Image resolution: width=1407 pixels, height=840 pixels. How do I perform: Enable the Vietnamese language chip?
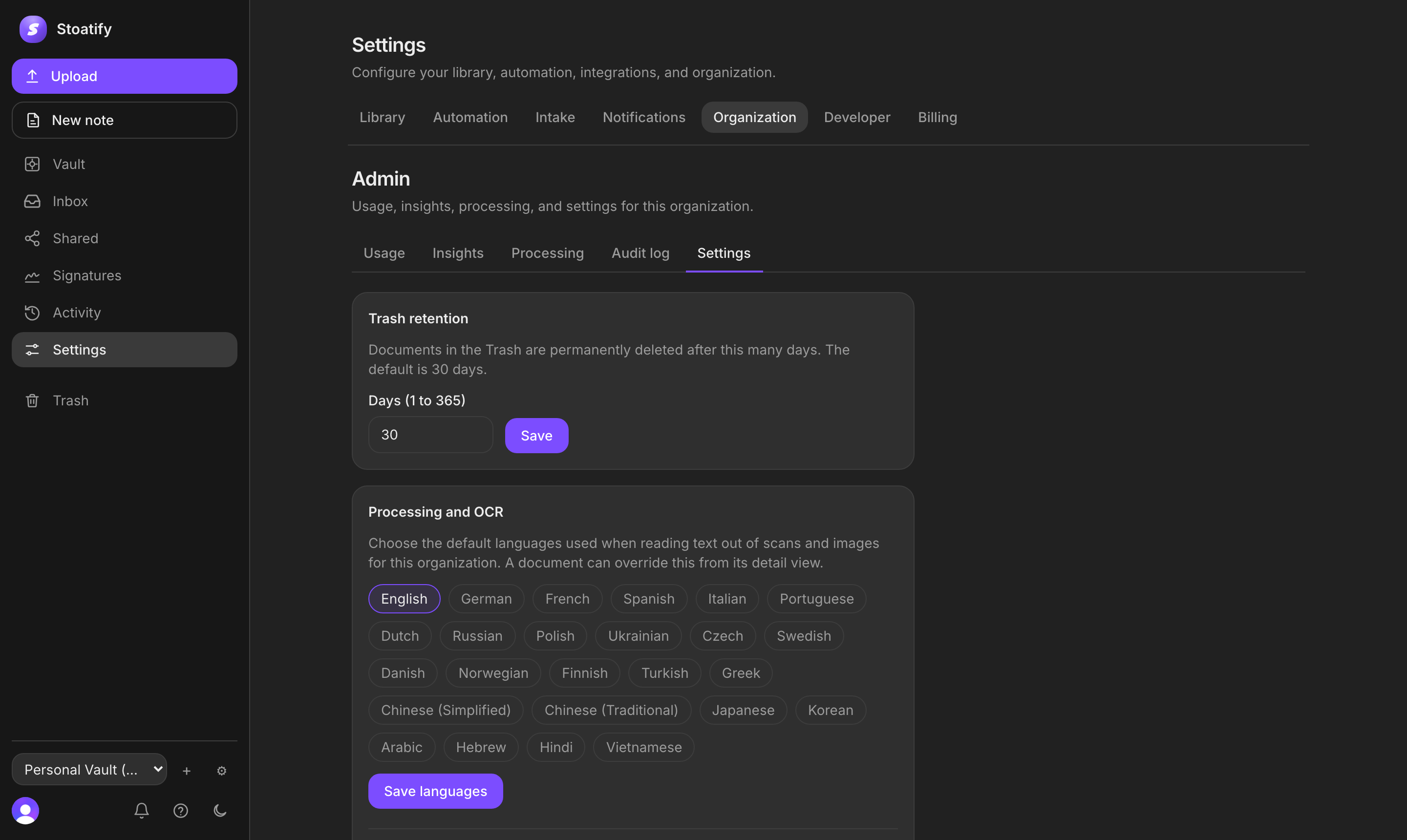tap(644, 747)
